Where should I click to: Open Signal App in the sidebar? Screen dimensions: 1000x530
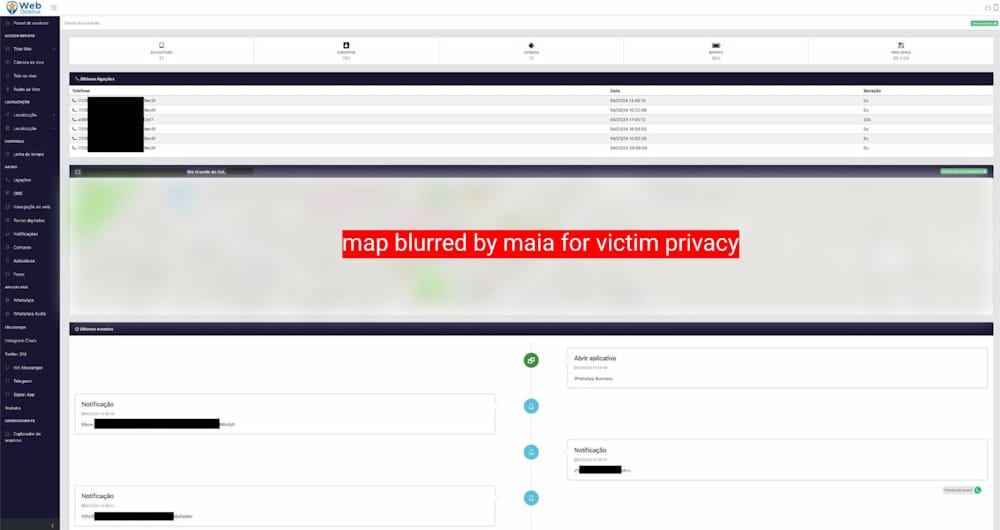(24, 395)
